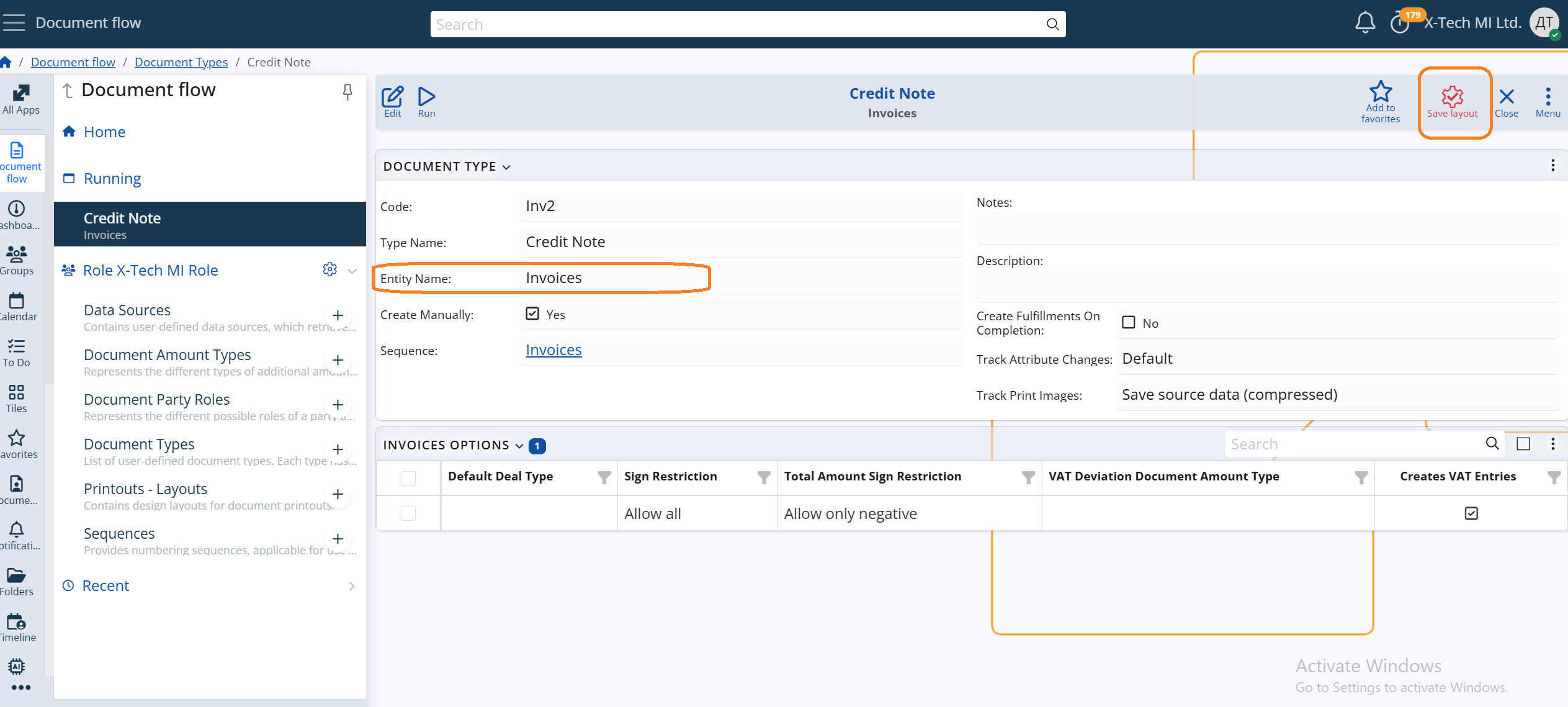Close the Credit Note form

pos(1507,102)
